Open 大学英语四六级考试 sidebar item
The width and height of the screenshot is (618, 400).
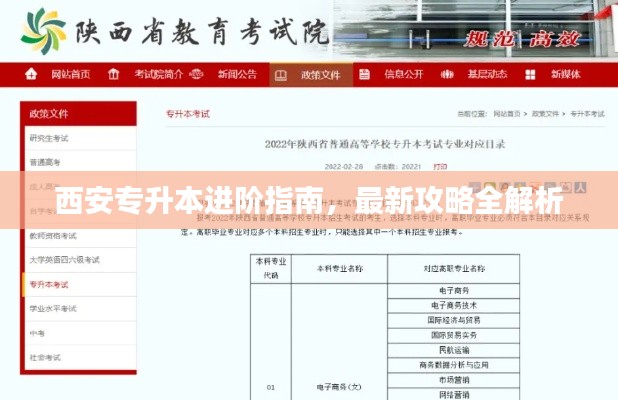[64, 260]
